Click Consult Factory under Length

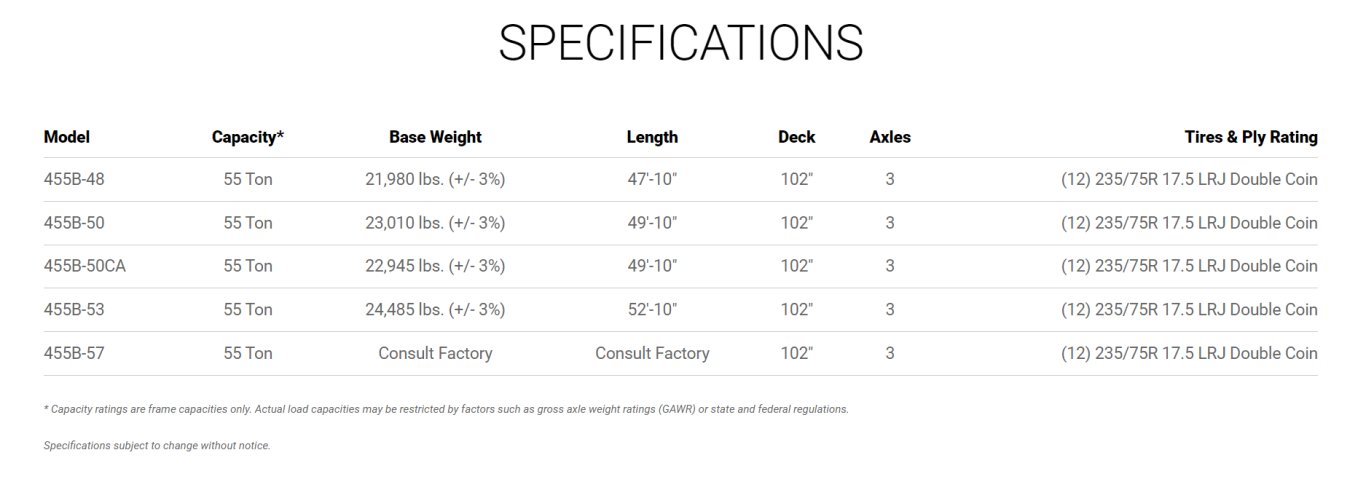pyautogui.click(x=652, y=353)
